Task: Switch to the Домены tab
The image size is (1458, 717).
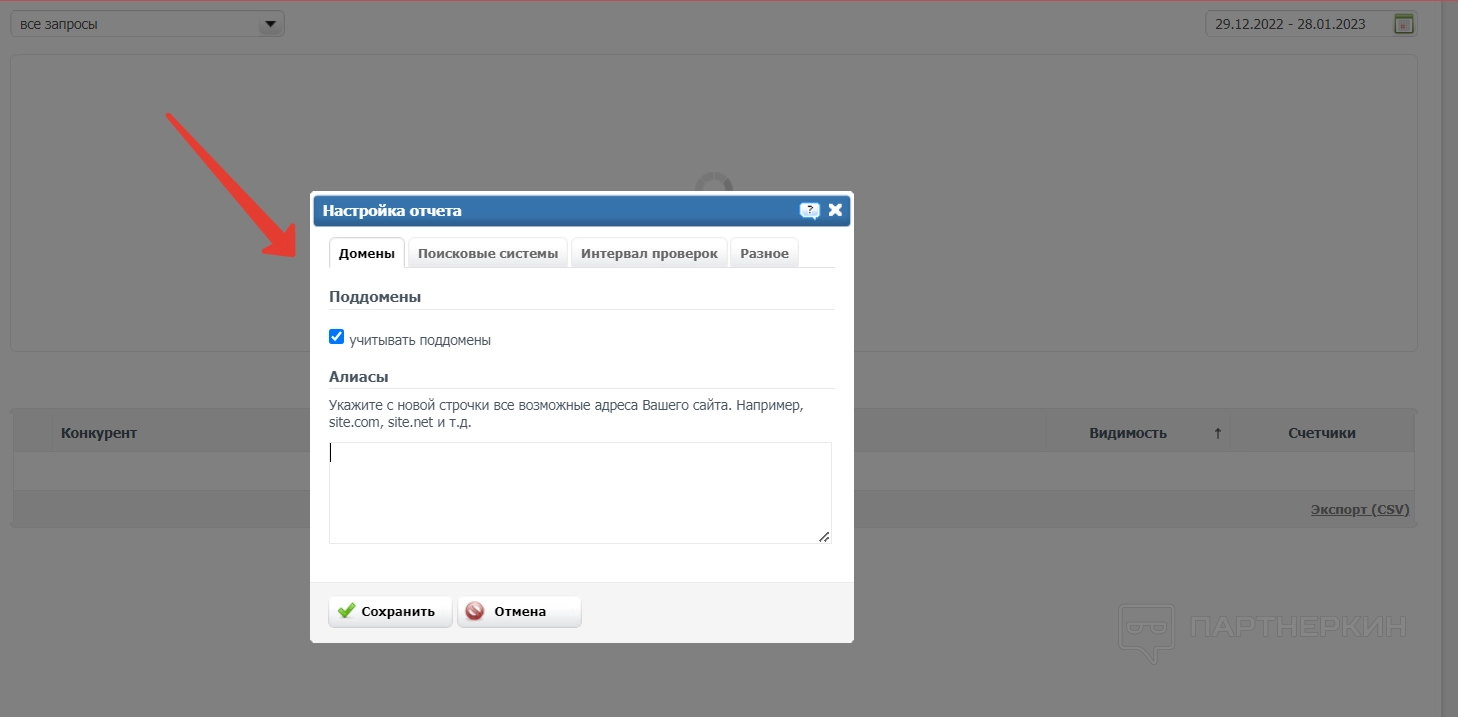Action: point(367,253)
